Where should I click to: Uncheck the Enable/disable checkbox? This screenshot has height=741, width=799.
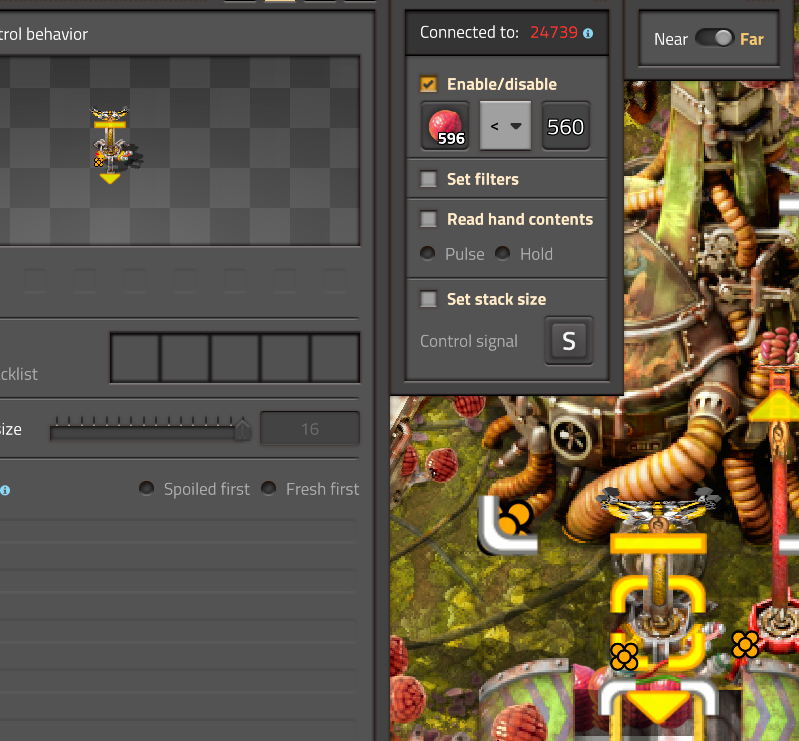(x=429, y=85)
